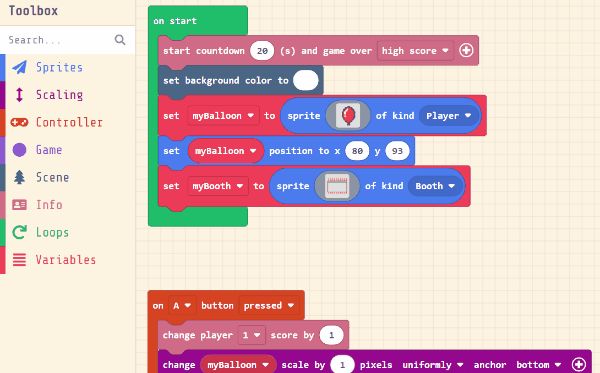Viewport: 600px width, 373px height.
Task: Edit the balloon sprite image thumbnail
Action: click(348, 116)
